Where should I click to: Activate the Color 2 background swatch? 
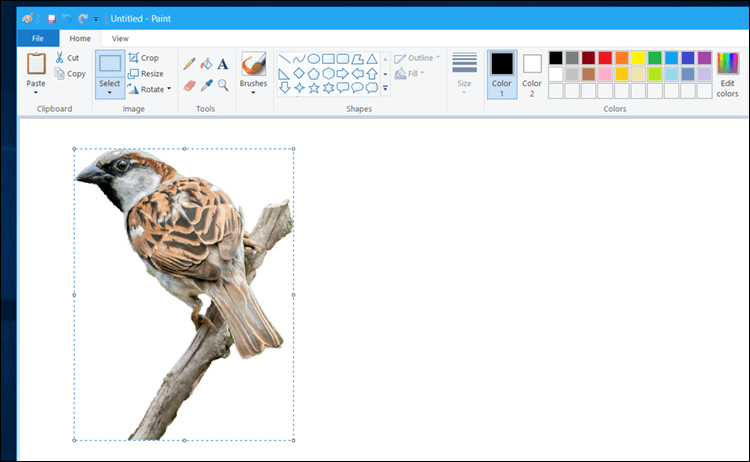pos(532,74)
